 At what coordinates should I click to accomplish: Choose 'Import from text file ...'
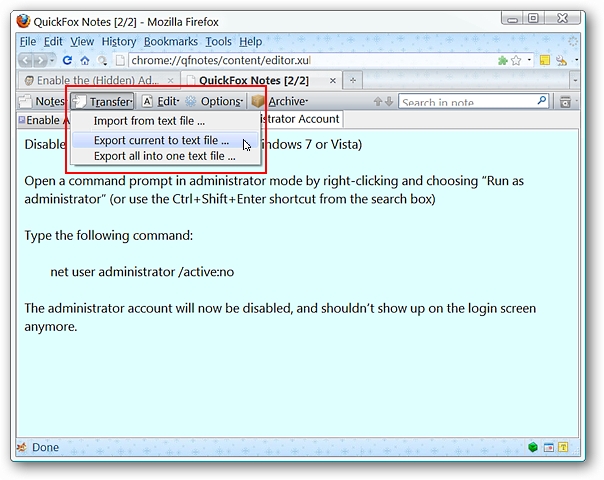click(166, 121)
